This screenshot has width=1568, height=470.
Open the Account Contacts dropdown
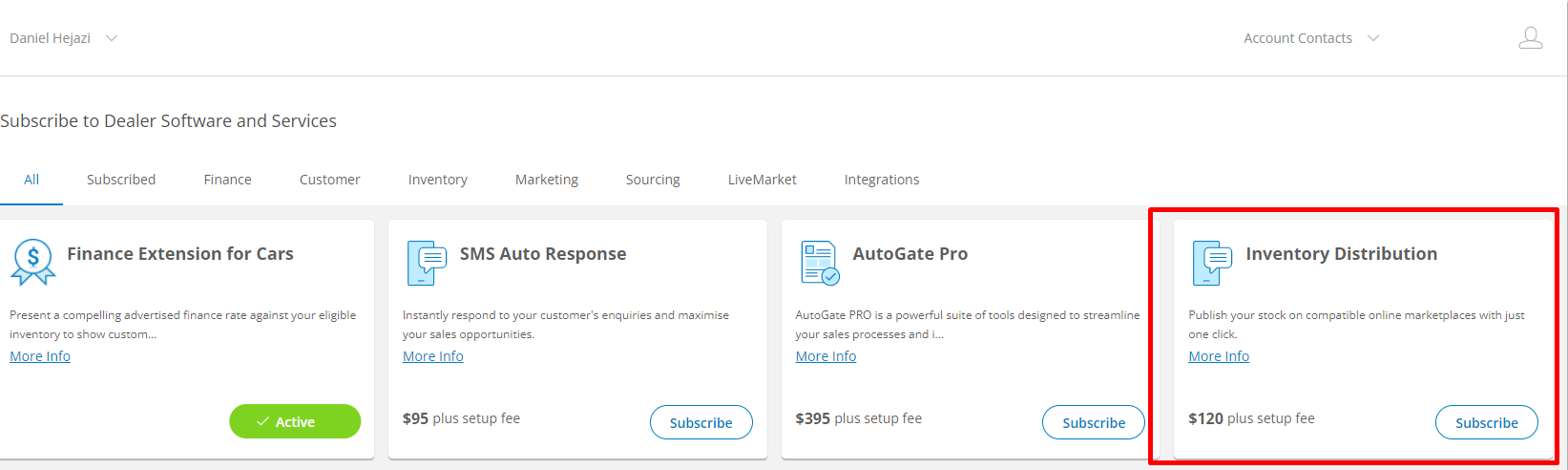click(x=1310, y=38)
